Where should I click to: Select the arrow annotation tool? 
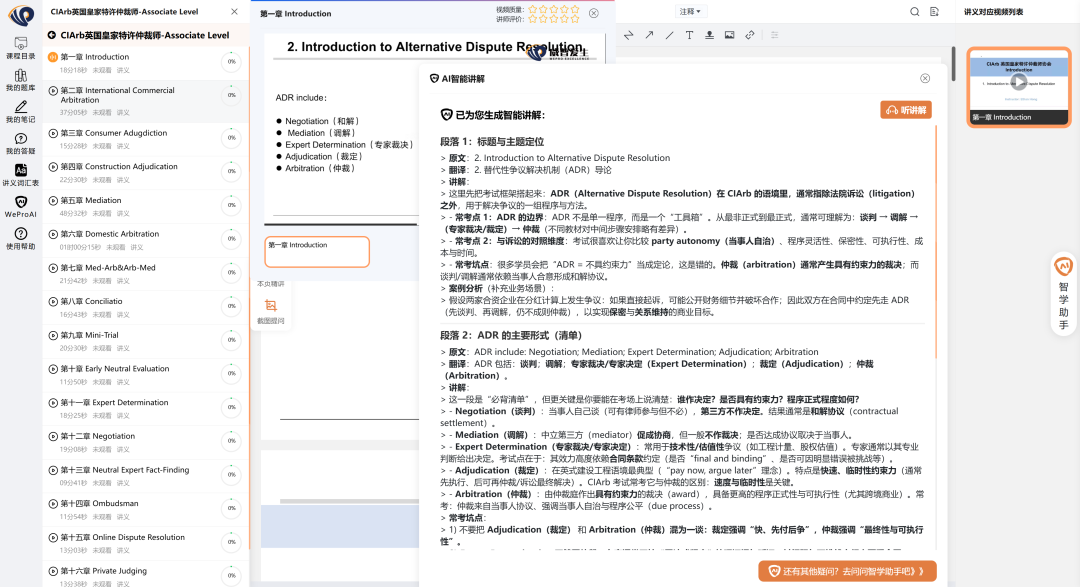click(649, 35)
